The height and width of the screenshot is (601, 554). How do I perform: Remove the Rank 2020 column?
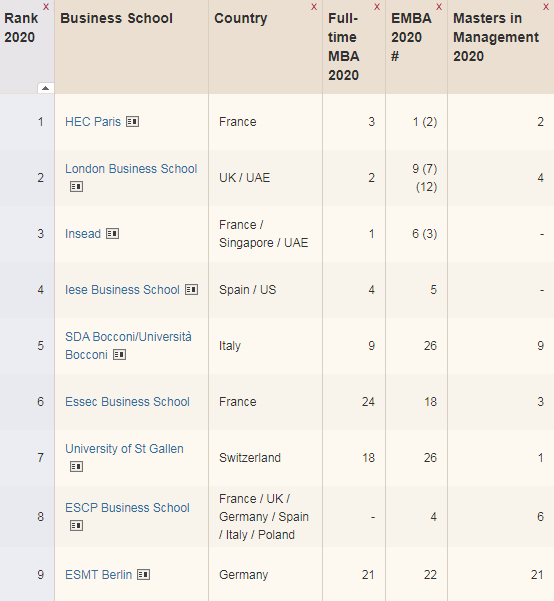(x=46, y=7)
